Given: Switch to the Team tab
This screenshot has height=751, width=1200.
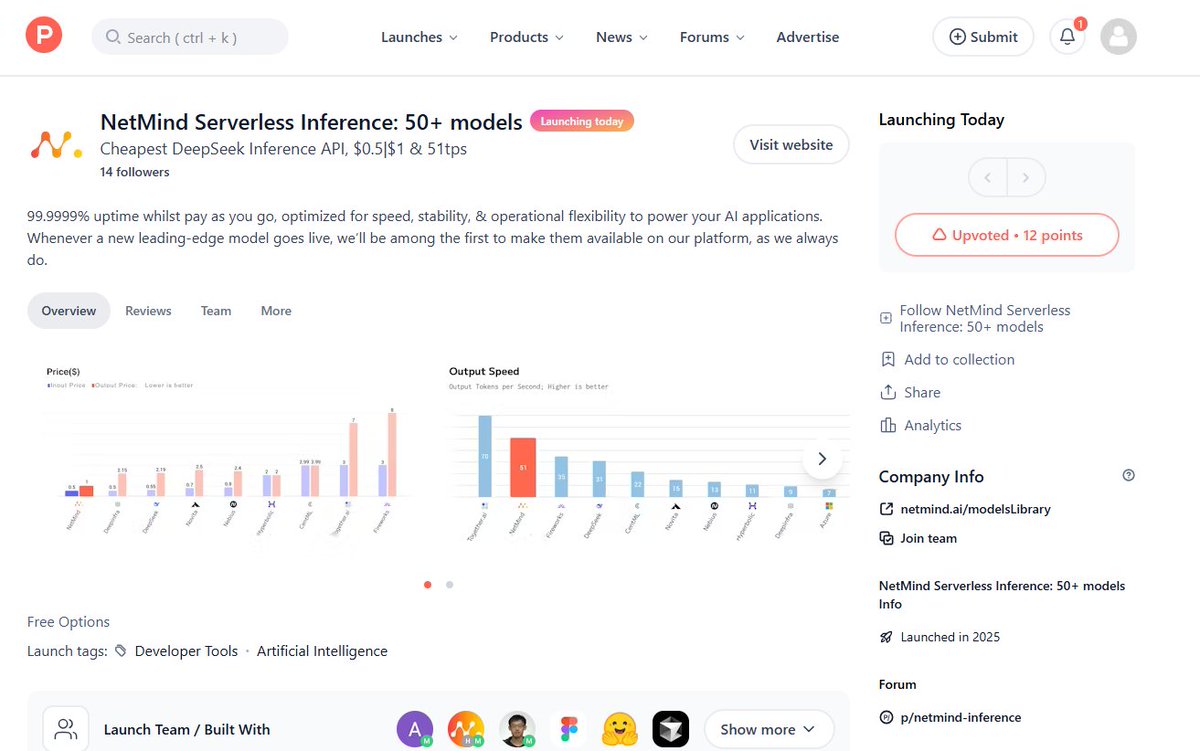Looking at the screenshot, I should click(x=216, y=311).
